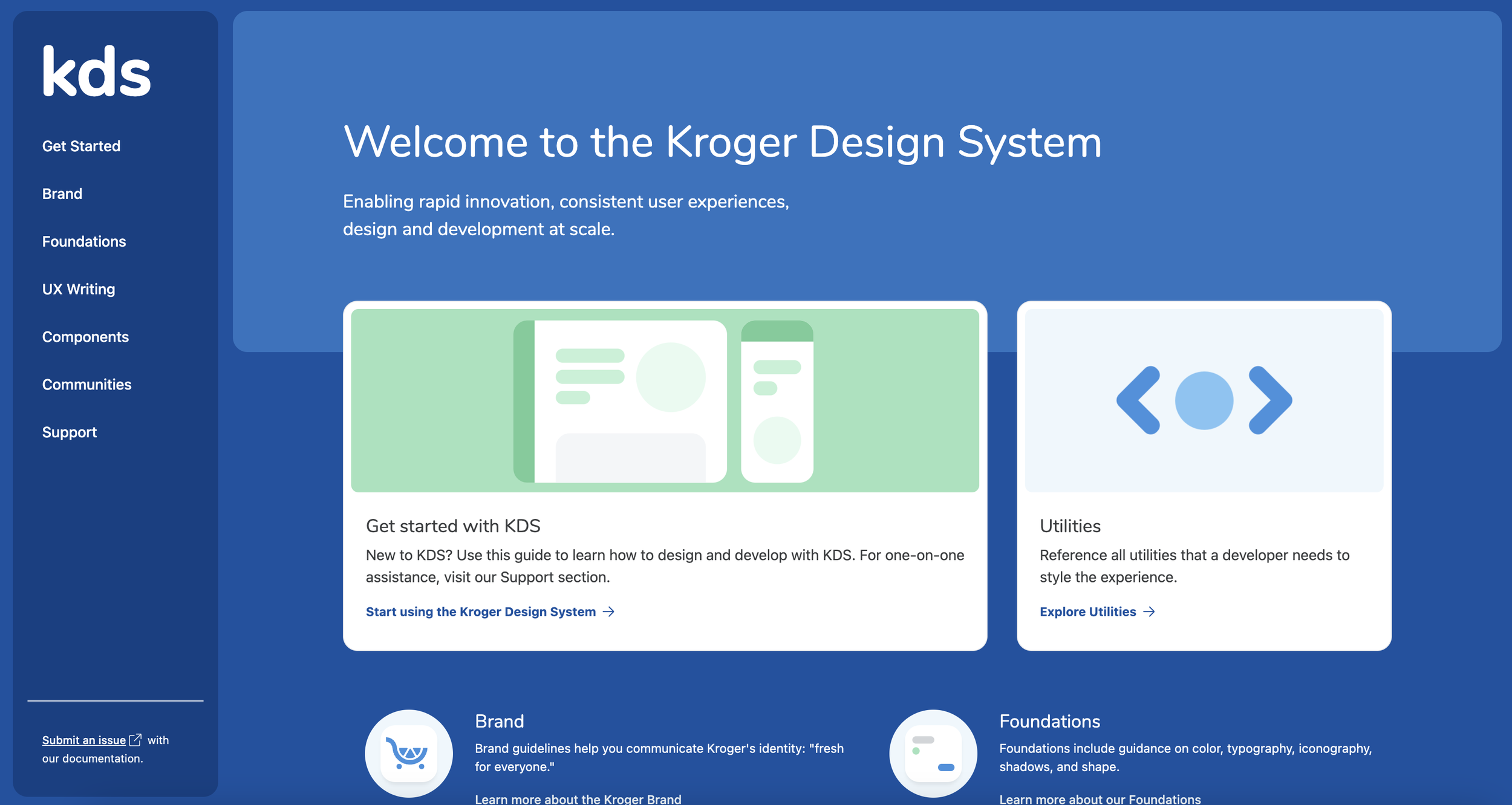Click the green Get started illustration
The image size is (1512, 805).
coord(665,400)
